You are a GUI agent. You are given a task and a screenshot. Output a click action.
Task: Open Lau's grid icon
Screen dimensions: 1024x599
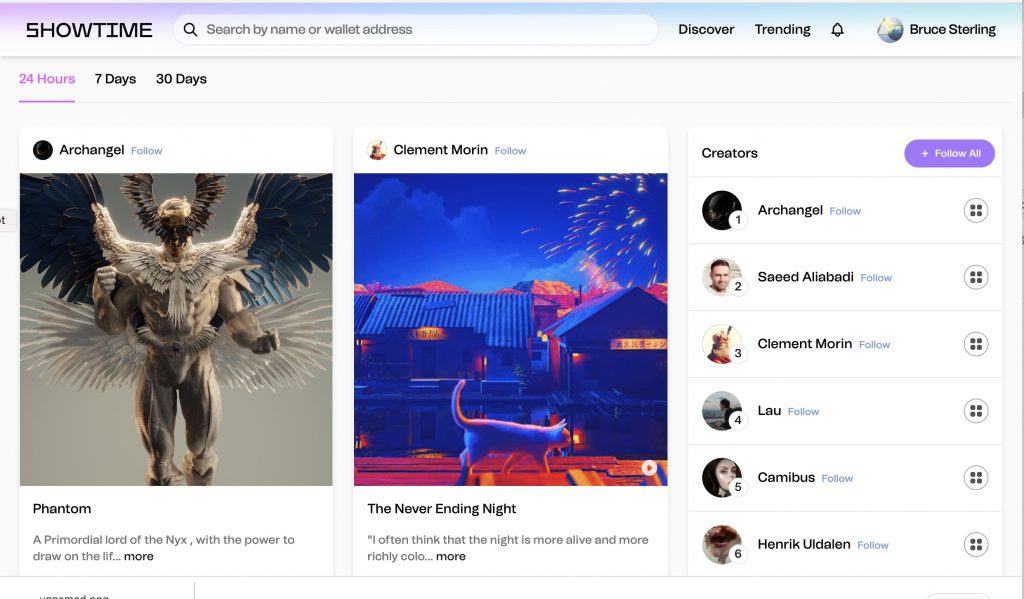click(976, 411)
